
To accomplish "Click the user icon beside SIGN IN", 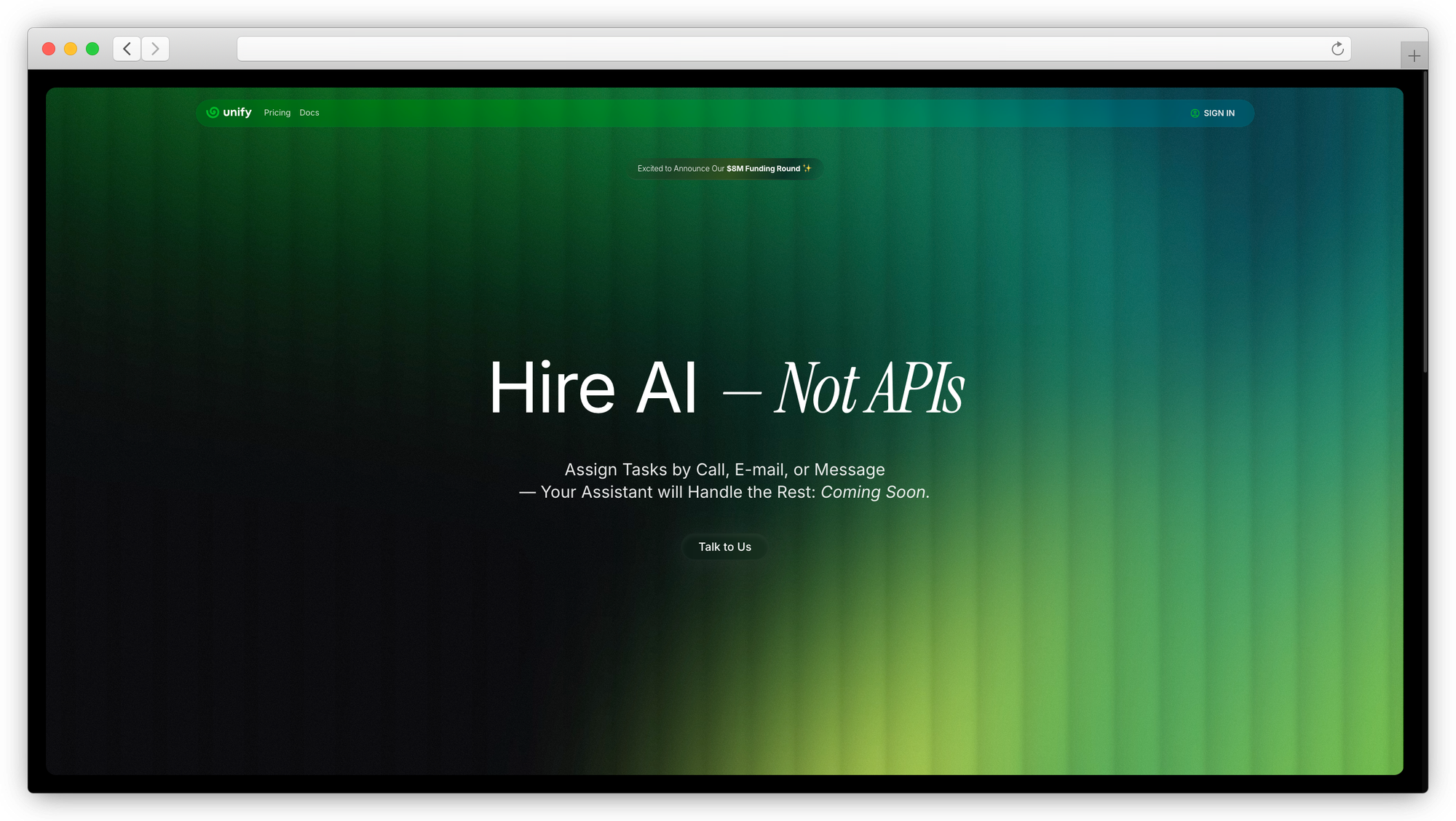I will pos(1195,114).
